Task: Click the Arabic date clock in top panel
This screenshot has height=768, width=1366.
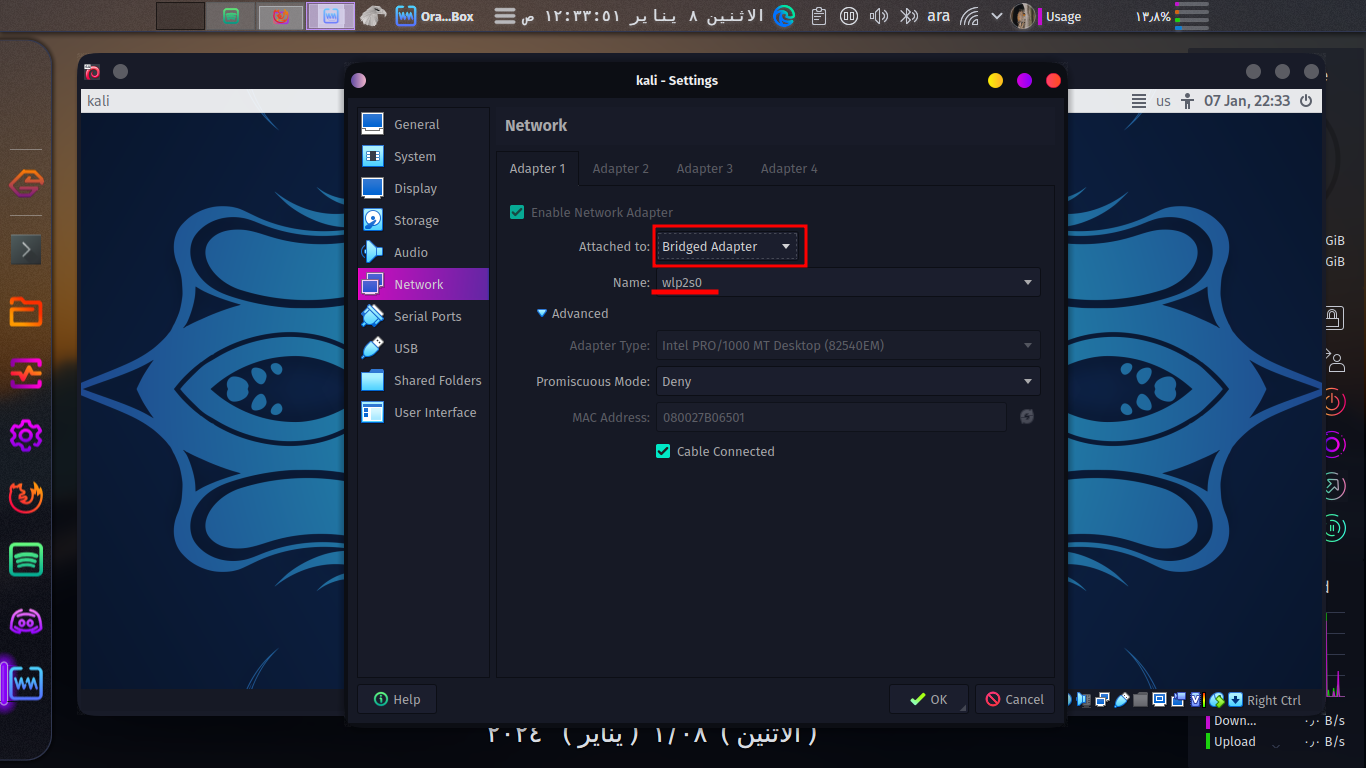Action: 642,16
